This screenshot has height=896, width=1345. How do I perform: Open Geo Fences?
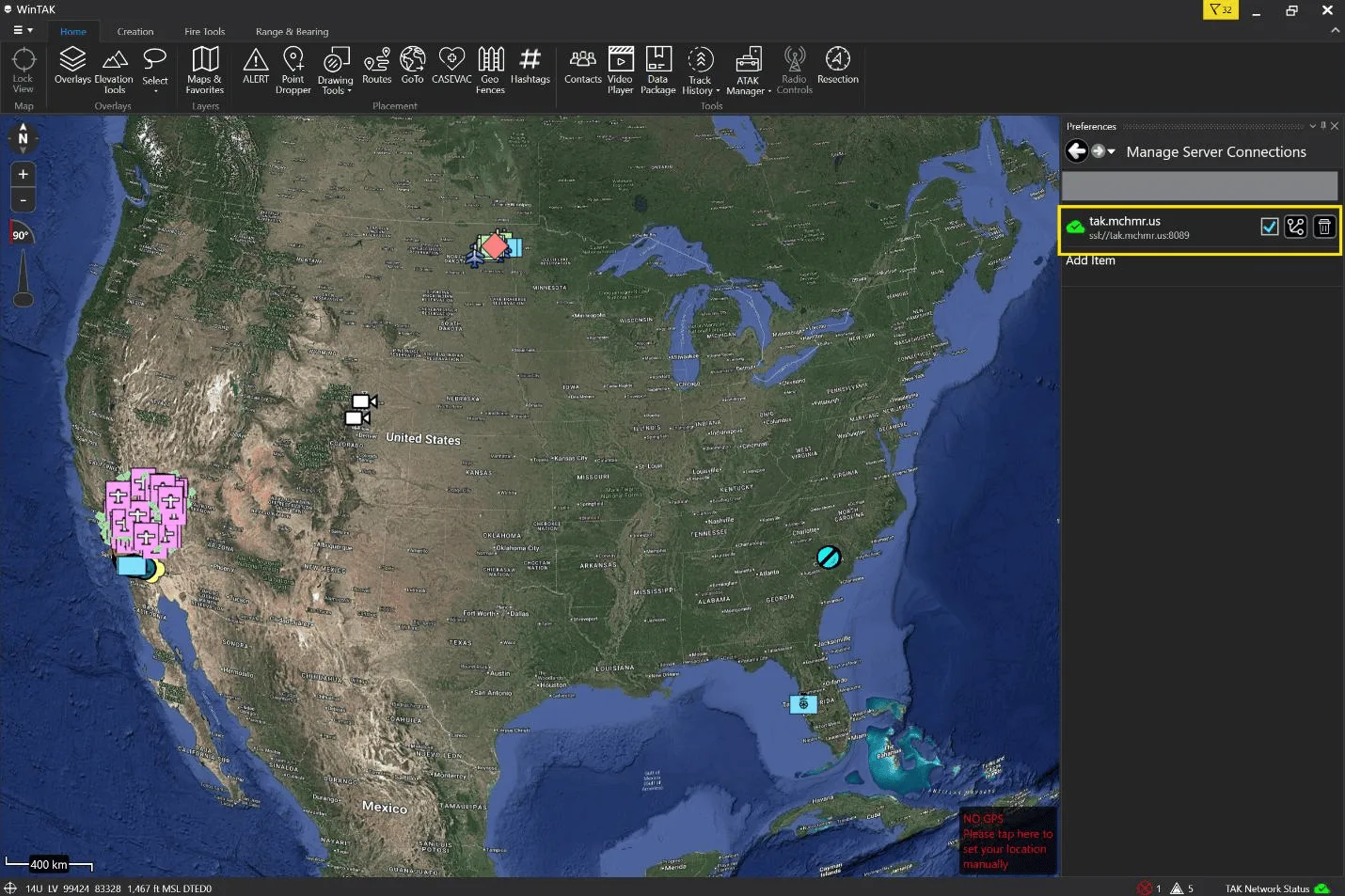[x=490, y=71]
